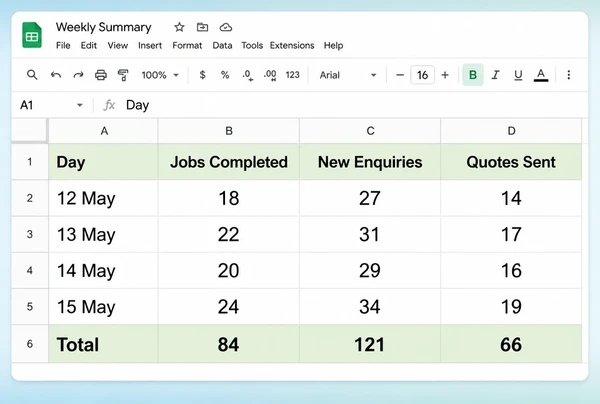Select row 1 header
Image resolution: width=600 pixels, height=404 pixels.
(30, 162)
